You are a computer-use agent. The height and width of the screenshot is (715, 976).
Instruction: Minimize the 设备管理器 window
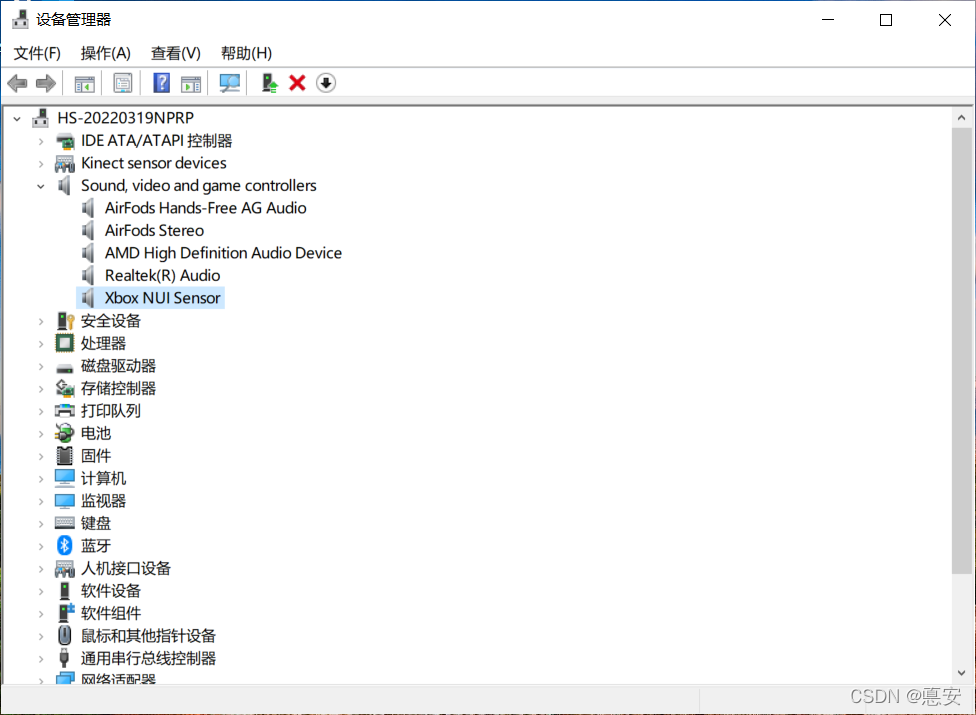click(828, 20)
